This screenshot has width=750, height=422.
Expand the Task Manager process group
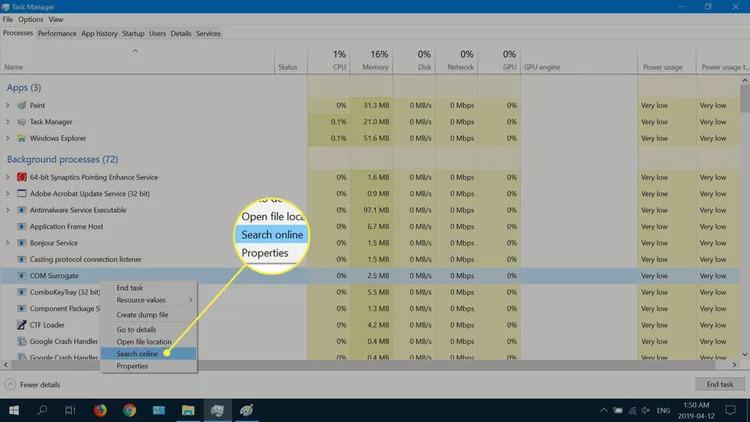(x=8, y=122)
